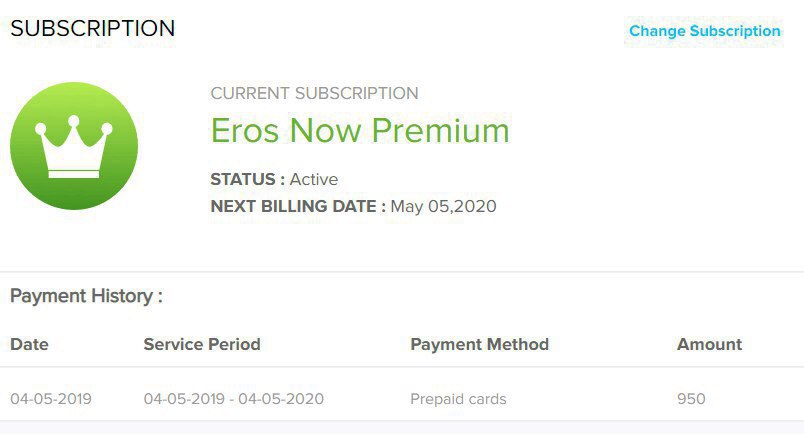The width and height of the screenshot is (804, 434).
Task: Click the green crown premium icon
Action: [74, 146]
